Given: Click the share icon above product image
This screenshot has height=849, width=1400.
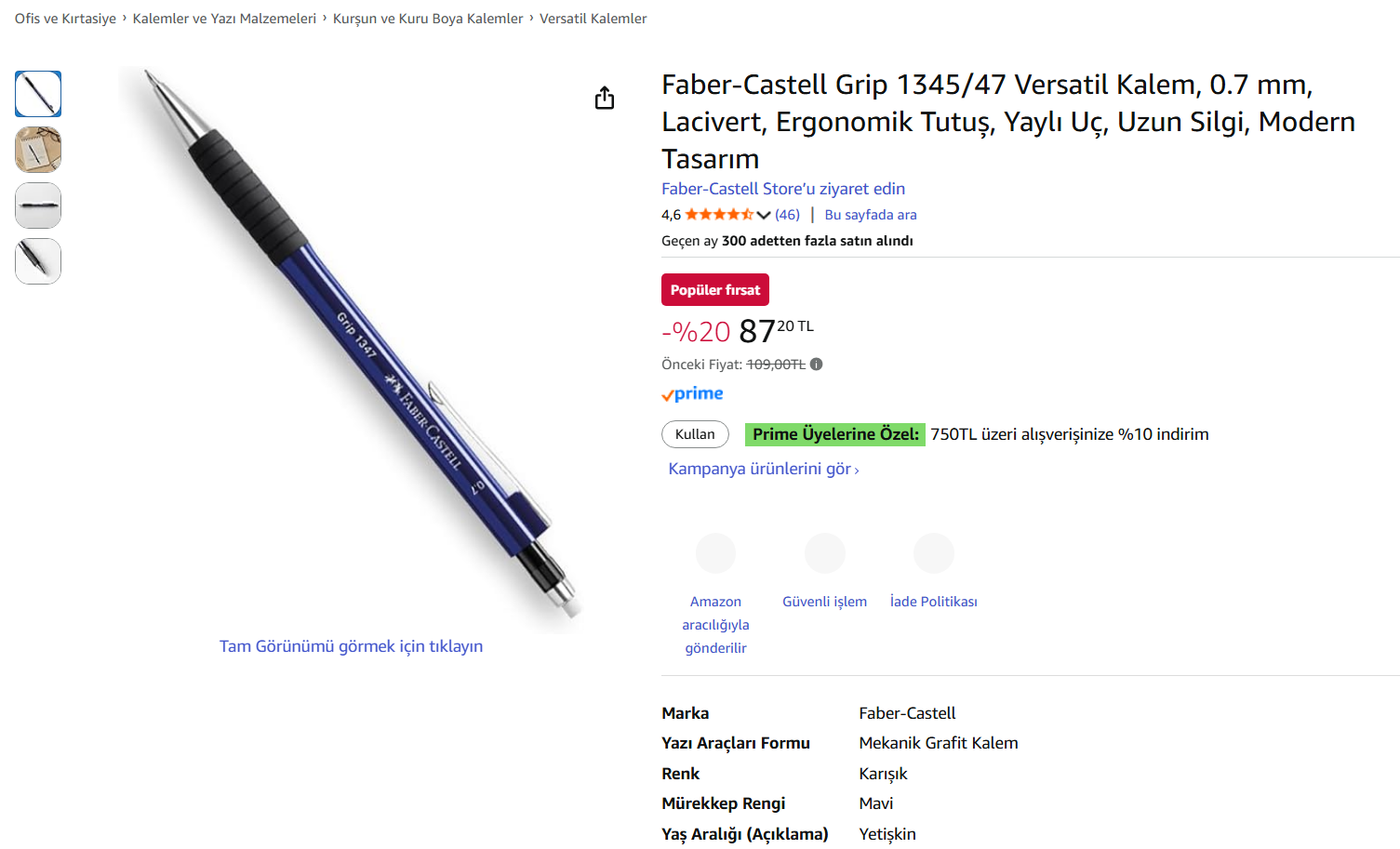Looking at the screenshot, I should coord(605,98).
